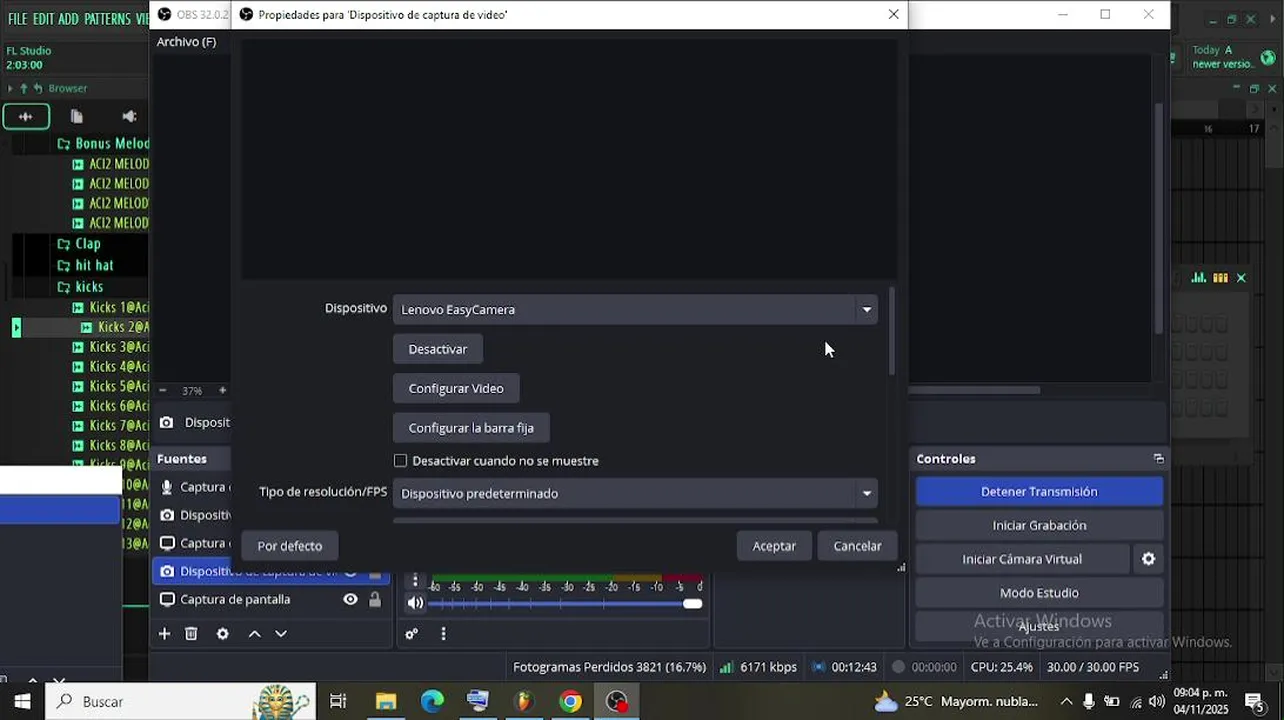Viewport: 1284px width, 720px height.
Task: Show hidden system tray icons chevron
Action: tap(1066, 701)
